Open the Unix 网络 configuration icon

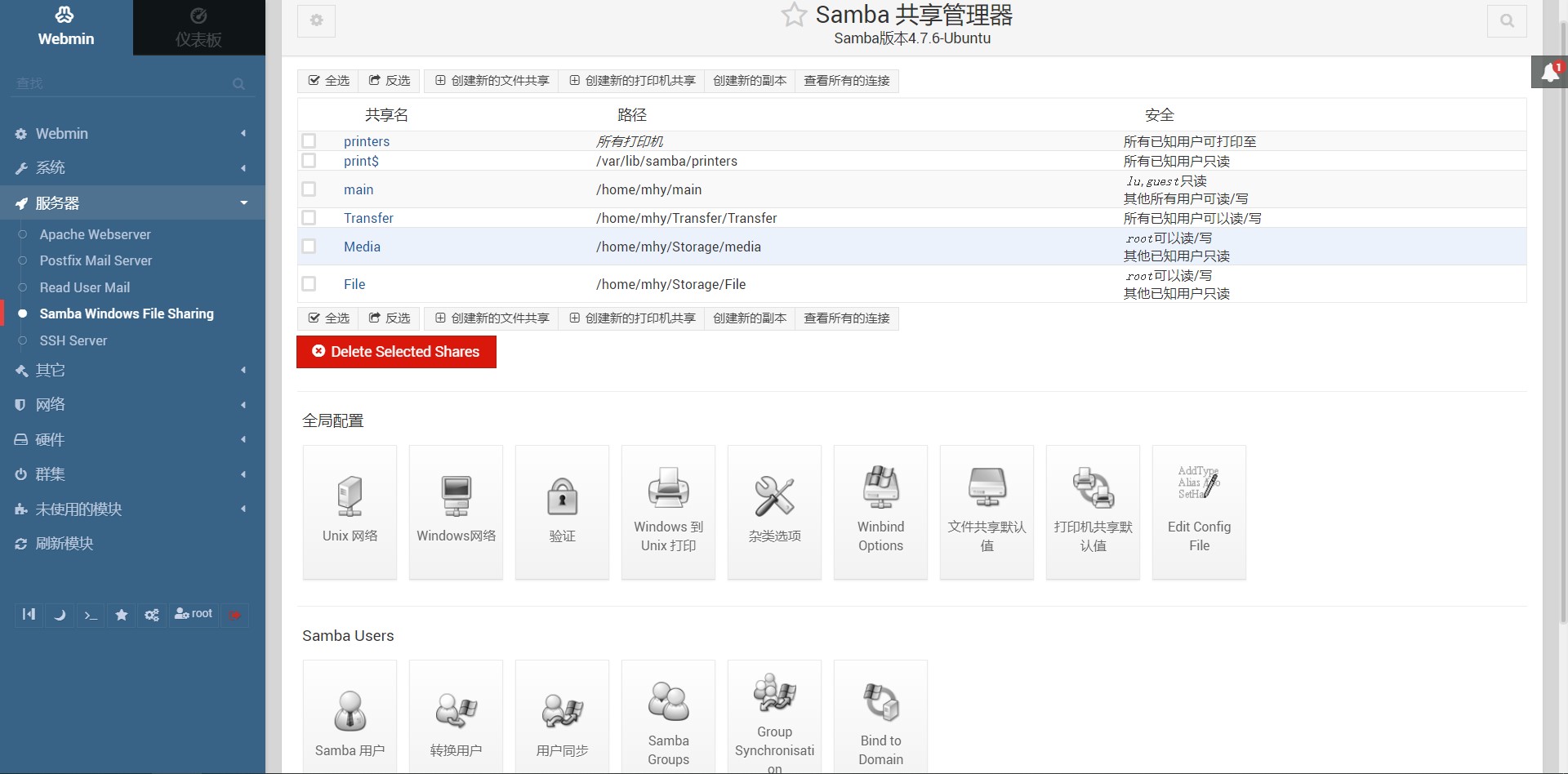[x=350, y=512]
